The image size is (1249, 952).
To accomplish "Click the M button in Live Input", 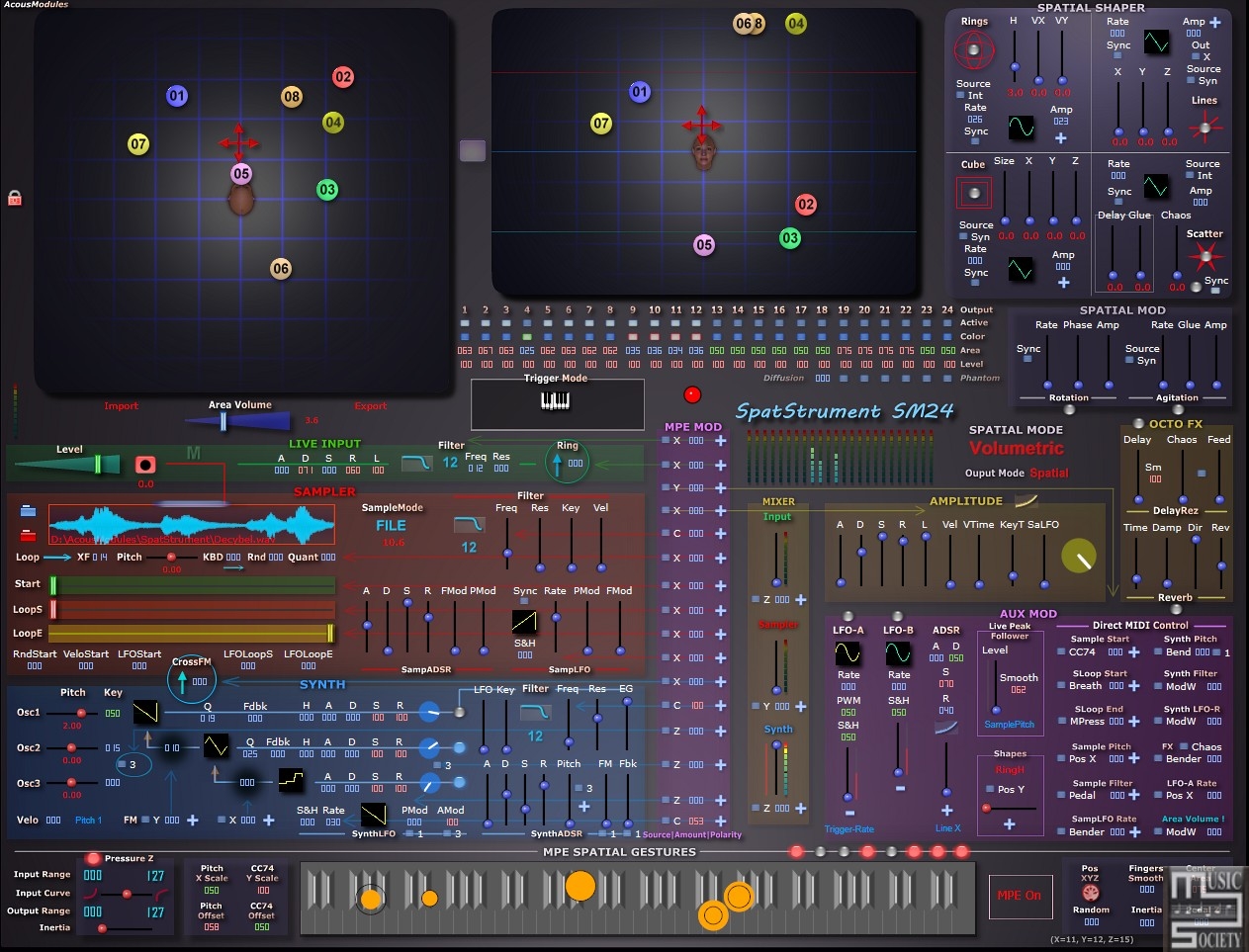I will (x=193, y=453).
